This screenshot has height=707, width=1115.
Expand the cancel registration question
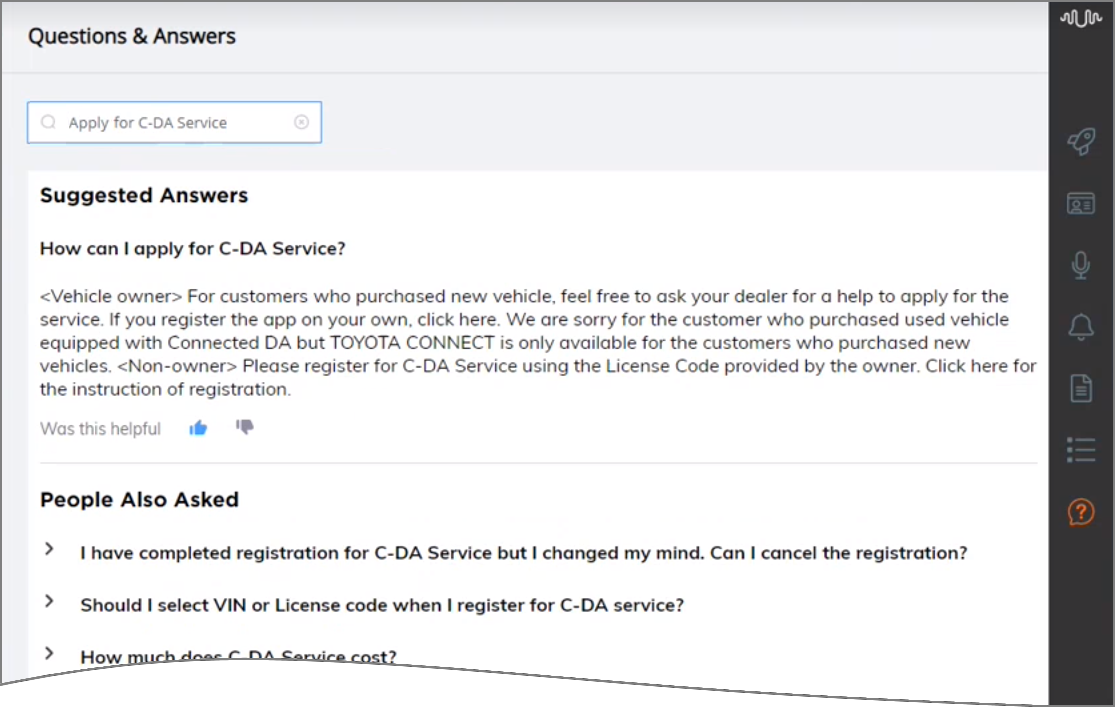coord(49,549)
